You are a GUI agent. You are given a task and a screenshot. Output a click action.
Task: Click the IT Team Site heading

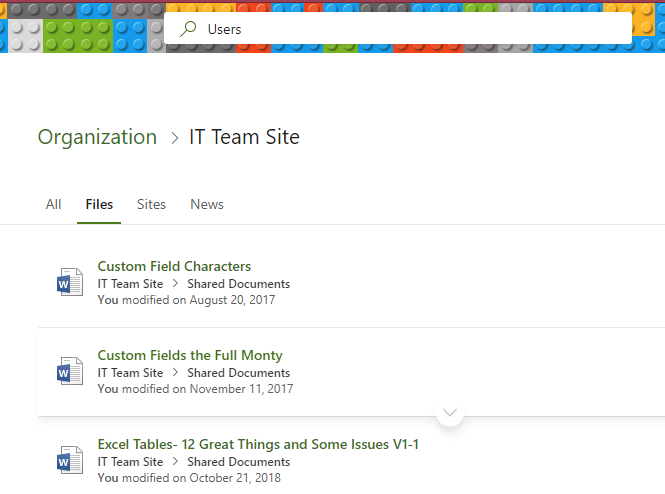coord(244,137)
